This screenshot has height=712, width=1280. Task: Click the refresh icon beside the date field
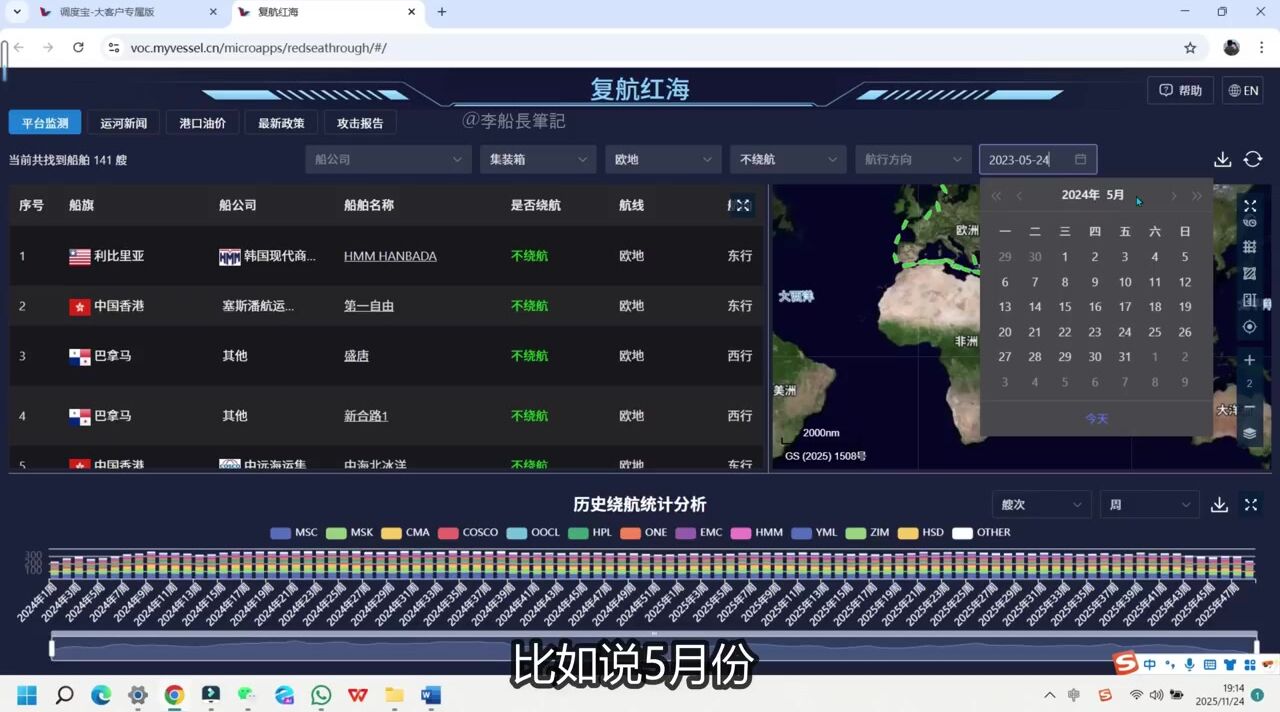[x=1252, y=160]
